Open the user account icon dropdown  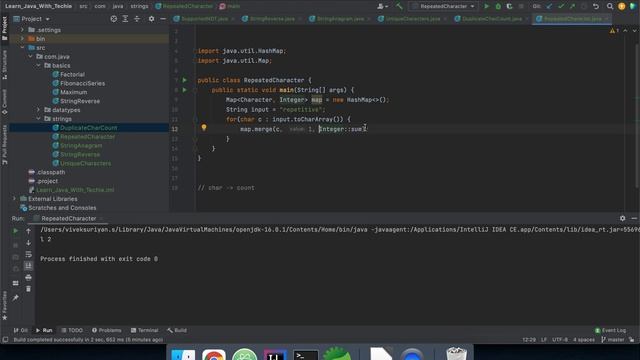[382, 6]
